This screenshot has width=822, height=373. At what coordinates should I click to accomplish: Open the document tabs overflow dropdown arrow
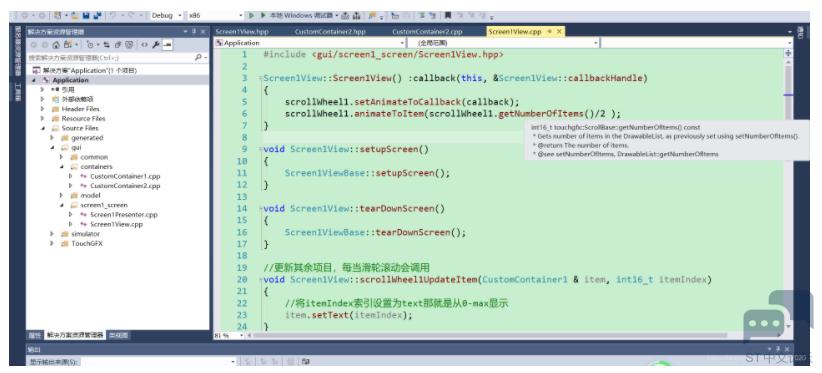pos(789,32)
